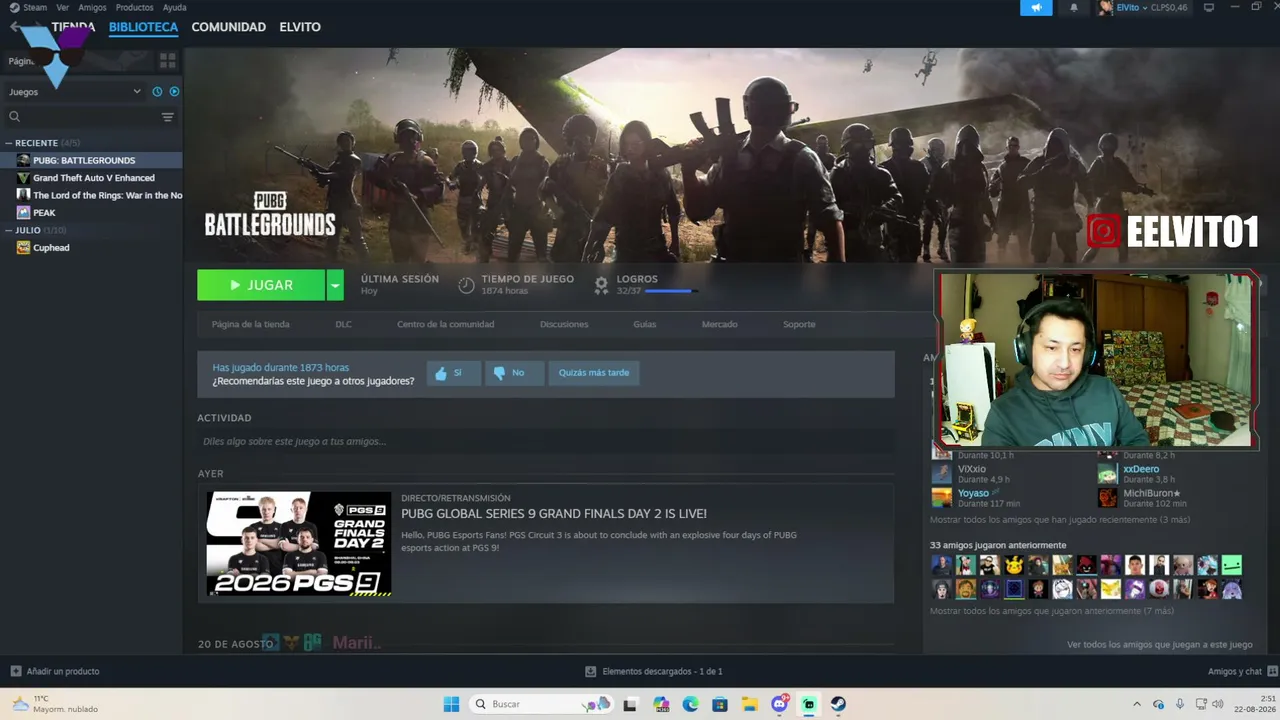Open the Ver menu
This screenshot has width=1280, height=720.
click(62, 7)
